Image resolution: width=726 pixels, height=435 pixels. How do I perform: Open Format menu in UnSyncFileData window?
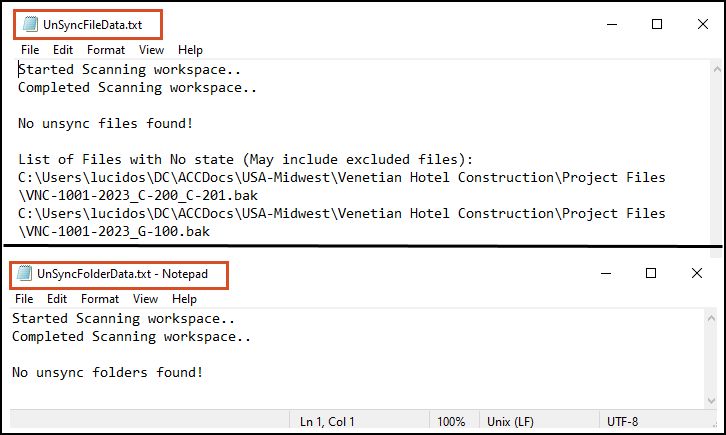(x=106, y=50)
